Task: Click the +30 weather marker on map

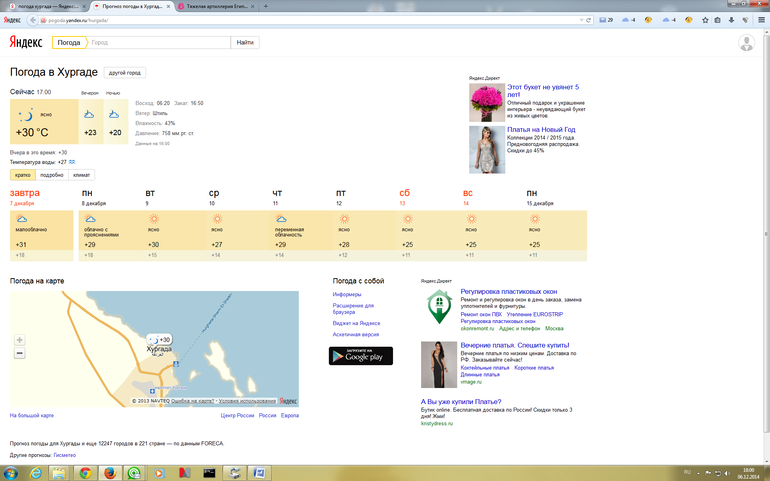Action: point(160,340)
